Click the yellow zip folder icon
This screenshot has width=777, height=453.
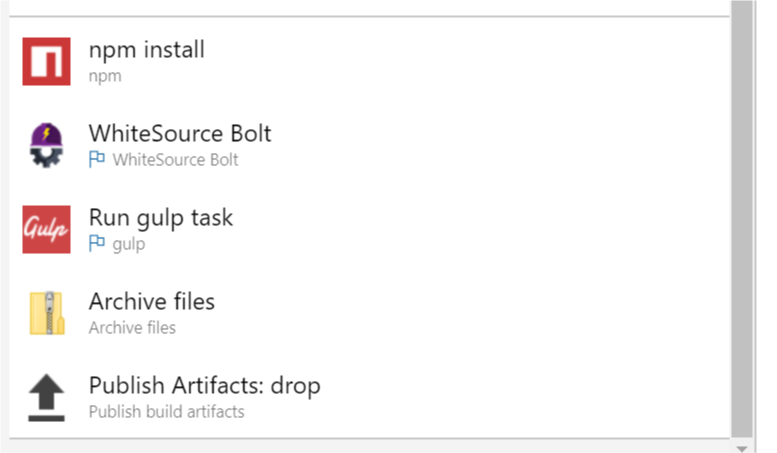coord(47,313)
